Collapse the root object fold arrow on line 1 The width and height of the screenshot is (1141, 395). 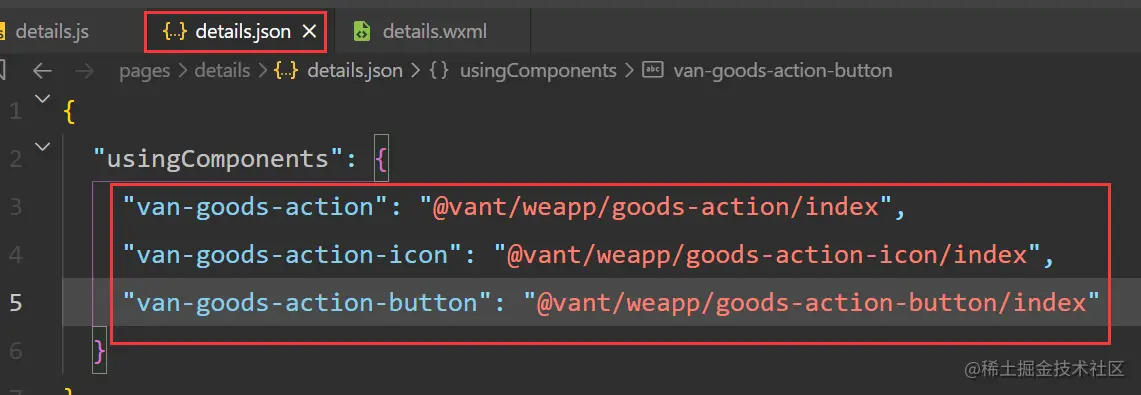43,98
